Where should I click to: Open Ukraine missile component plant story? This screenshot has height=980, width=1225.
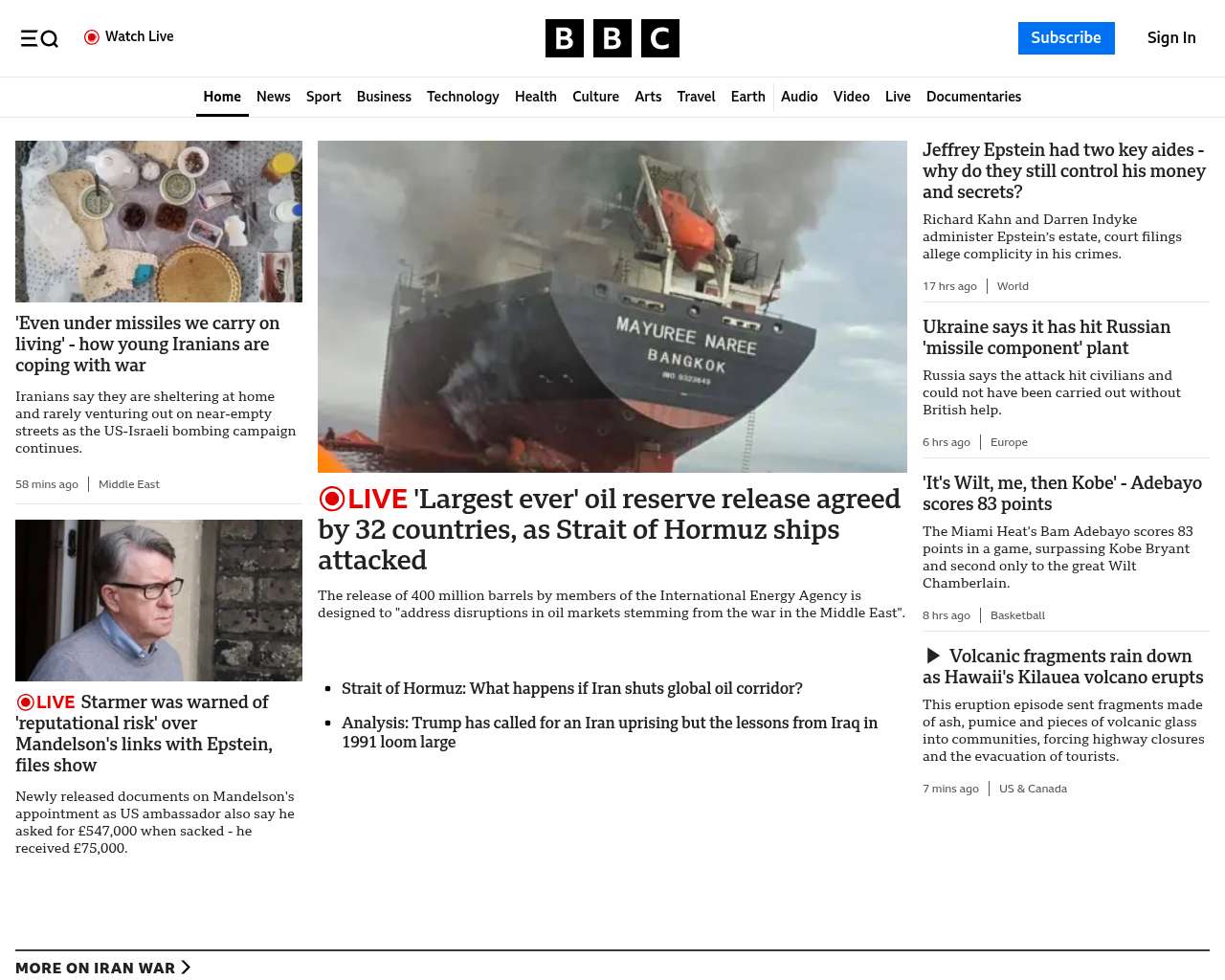[x=1046, y=337]
